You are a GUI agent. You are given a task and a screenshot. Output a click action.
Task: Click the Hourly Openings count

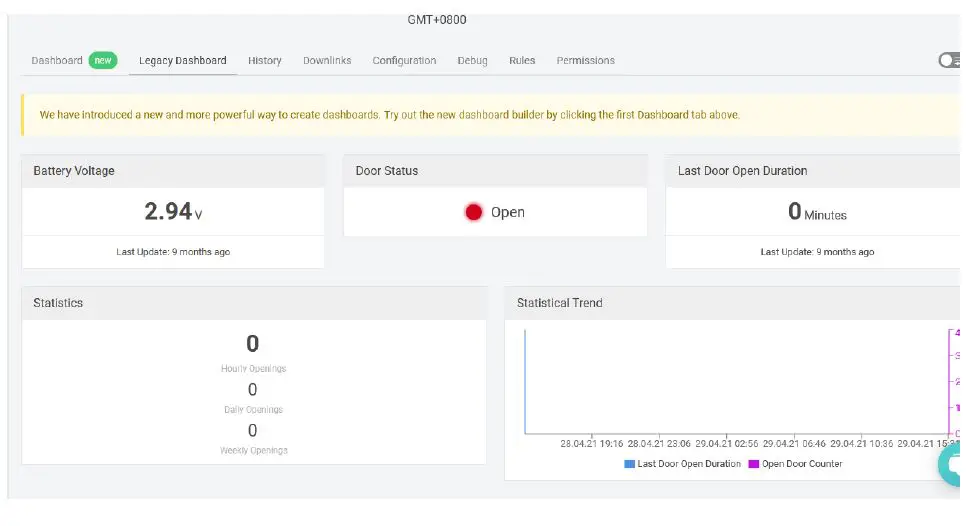[x=253, y=344]
